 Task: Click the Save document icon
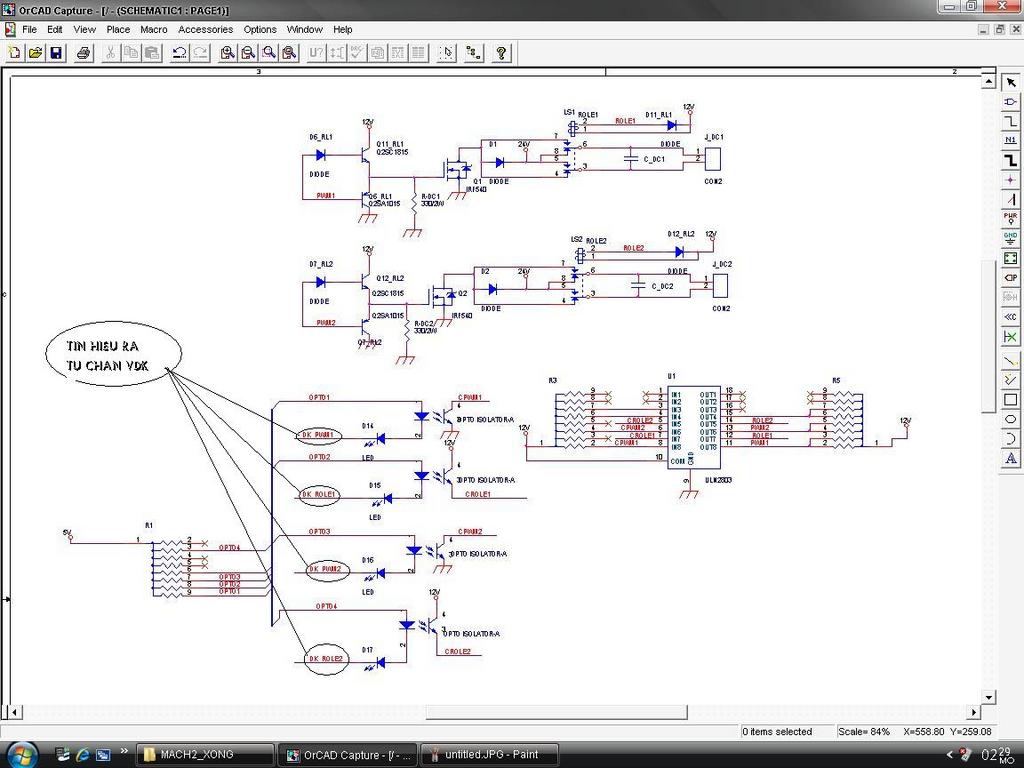pyautogui.click(x=56, y=52)
